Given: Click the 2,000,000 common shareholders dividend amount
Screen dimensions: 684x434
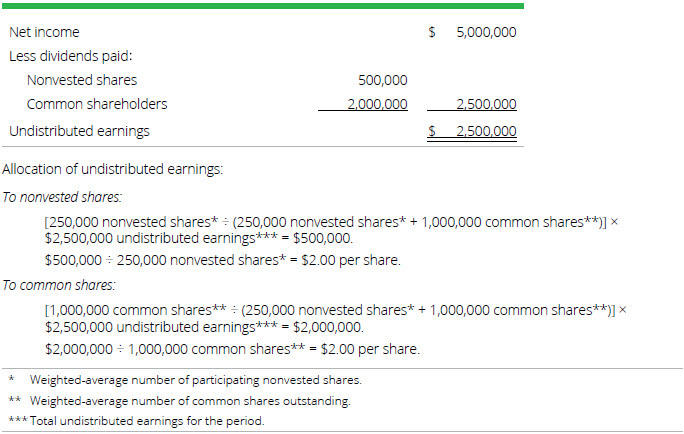Looking at the screenshot, I should coord(377,104).
